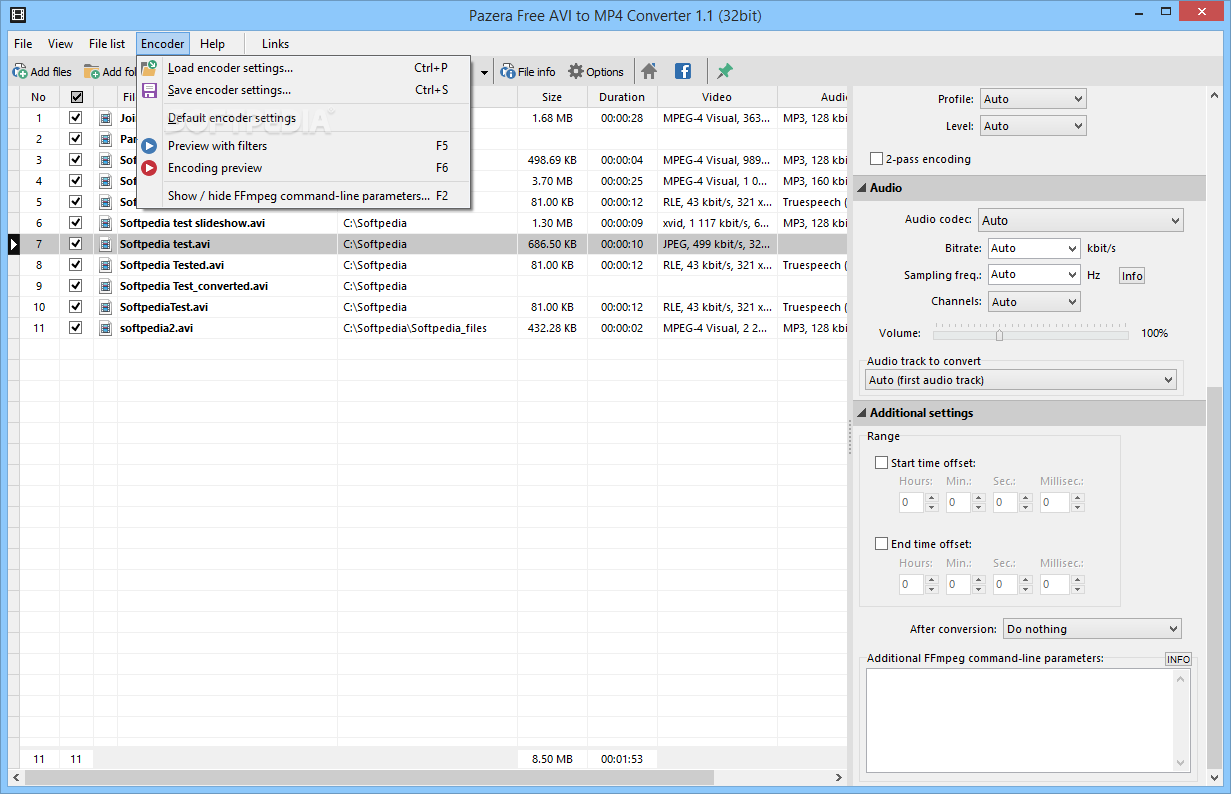Click the file icon for Softpedia Tested.avi

tap(105, 265)
